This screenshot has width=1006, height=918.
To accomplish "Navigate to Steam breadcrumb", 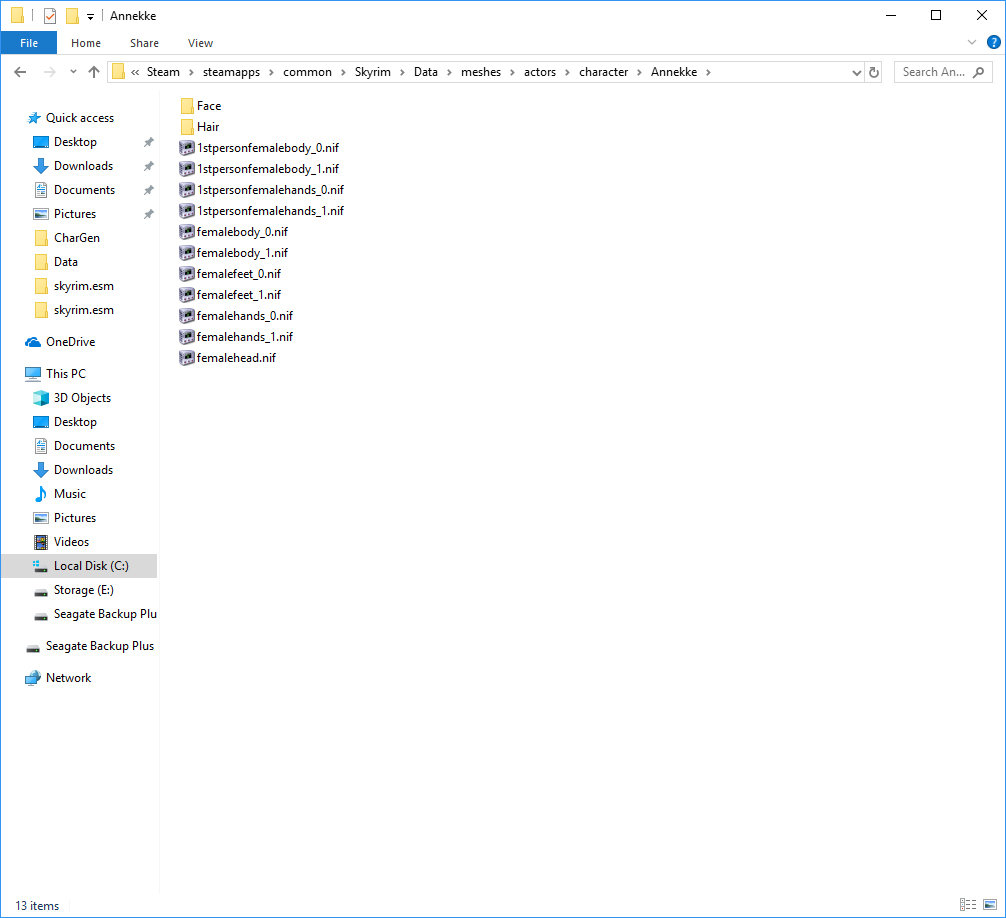I will click(163, 72).
